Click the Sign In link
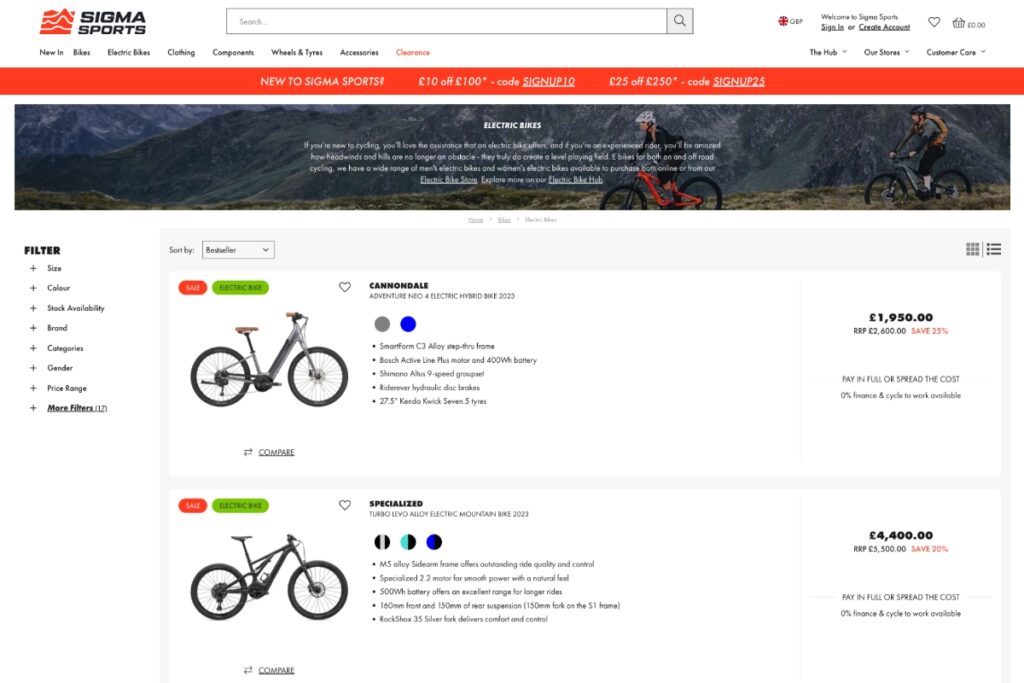Image resolution: width=1024 pixels, height=683 pixels. coord(832,27)
